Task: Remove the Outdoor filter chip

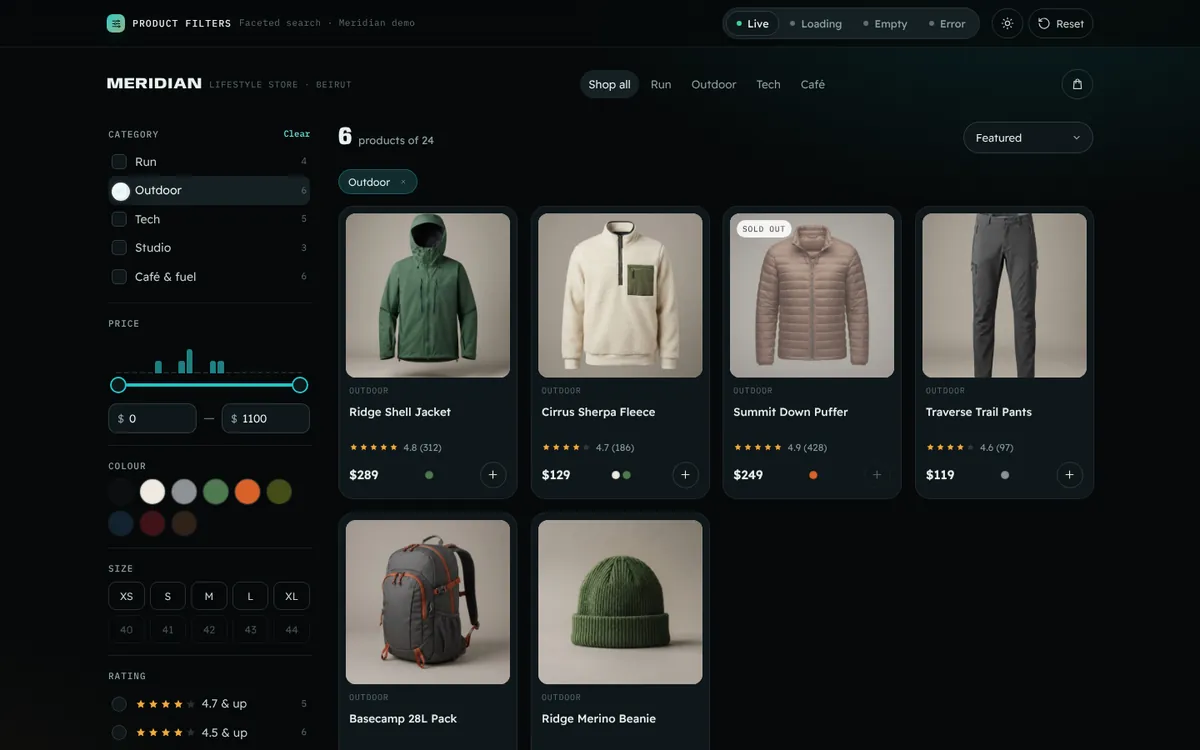Action: (x=403, y=182)
